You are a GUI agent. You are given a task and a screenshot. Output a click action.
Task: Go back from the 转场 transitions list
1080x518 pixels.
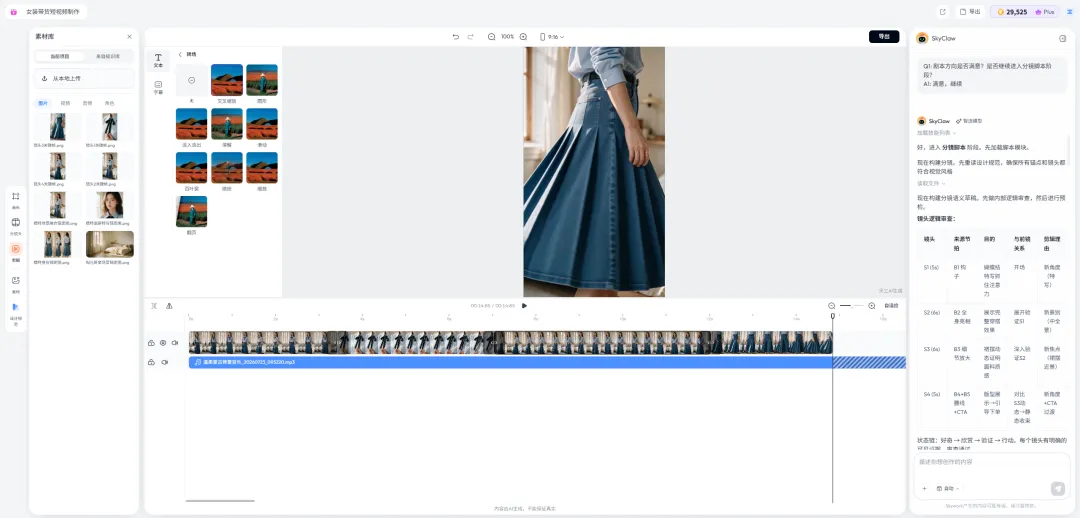click(x=180, y=54)
